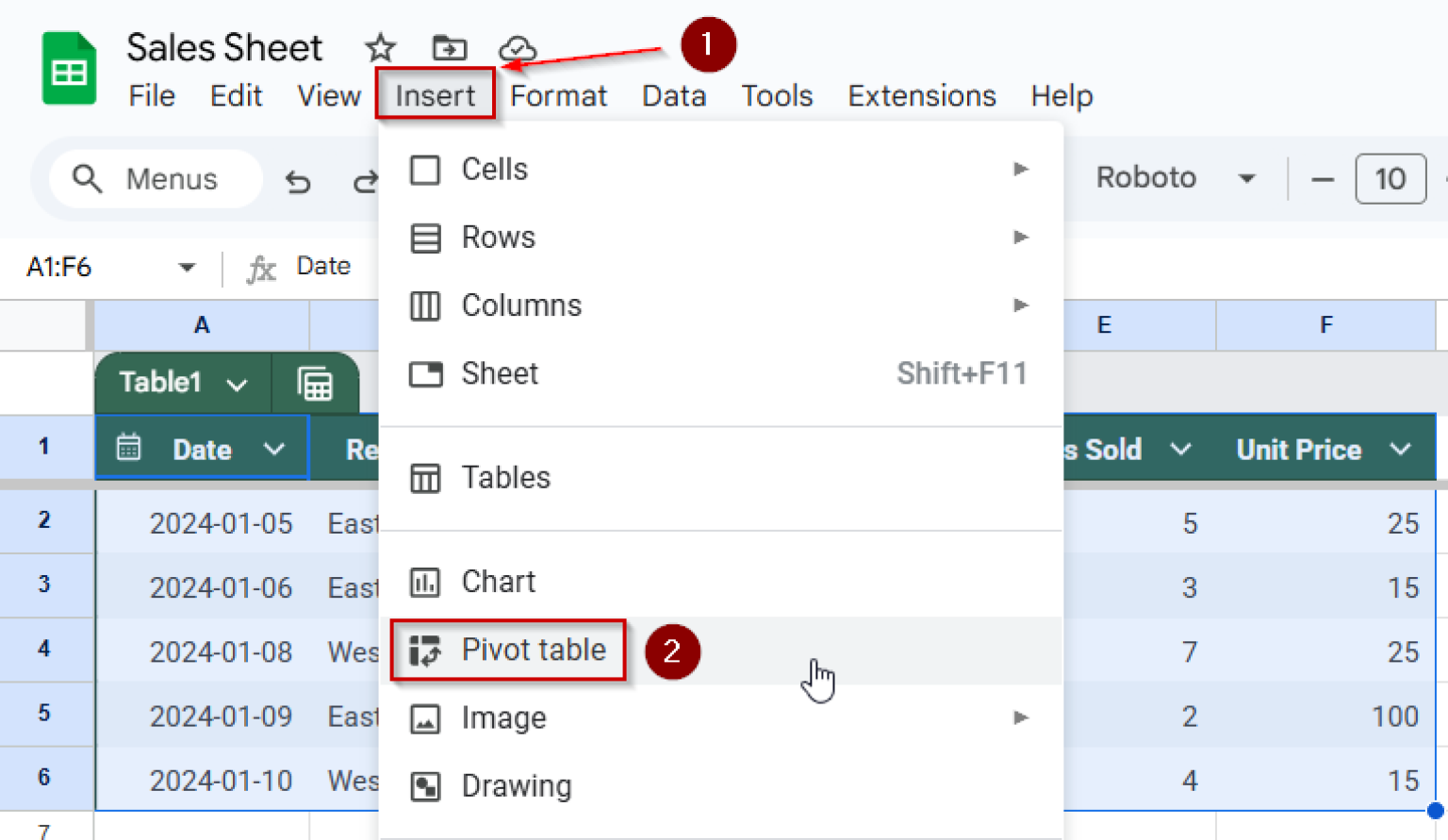This screenshot has height=840, width=1448.
Task: Expand the Image submenu arrow
Action: point(1021,717)
